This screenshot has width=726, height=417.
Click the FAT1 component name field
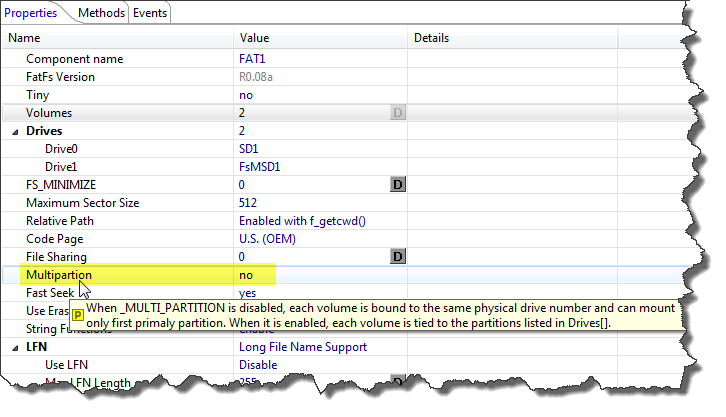tap(252, 59)
